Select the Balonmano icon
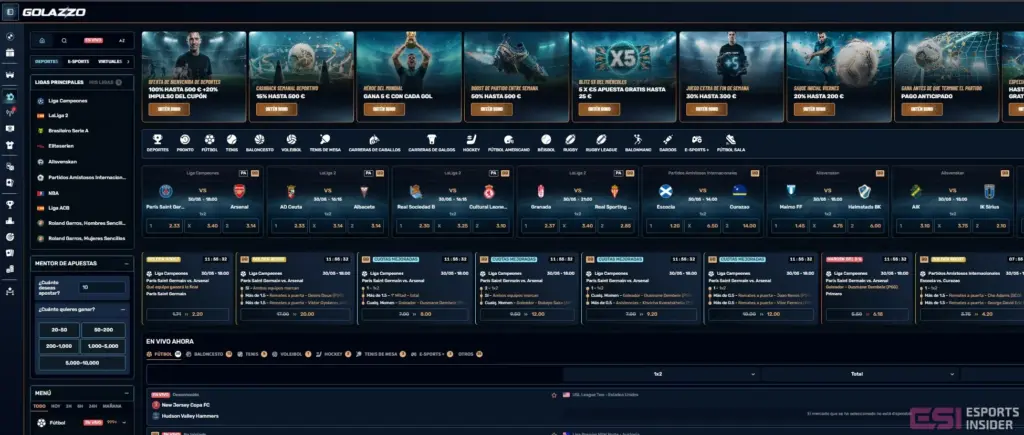The height and width of the screenshot is (435, 1024). (637, 139)
